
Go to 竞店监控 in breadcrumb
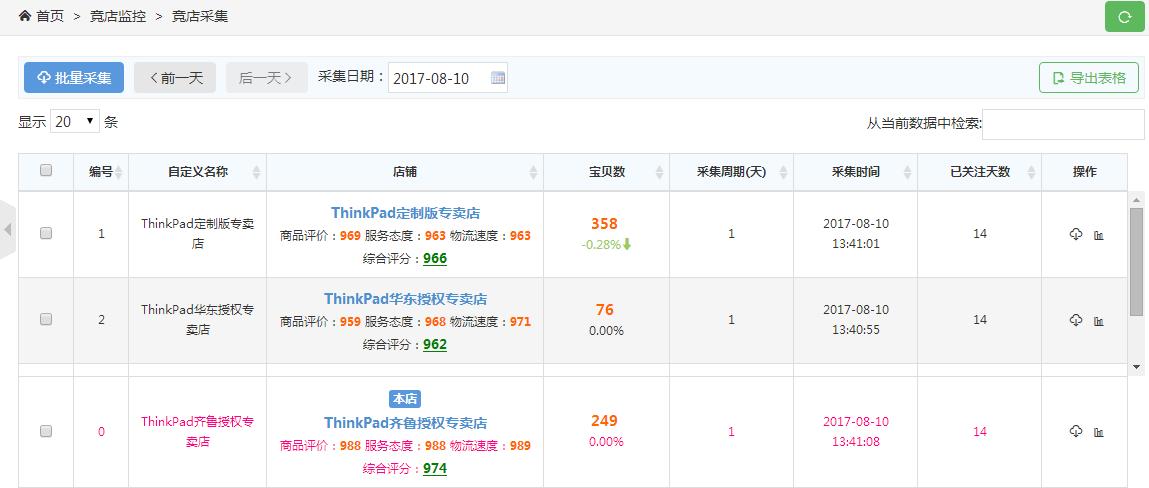[x=117, y=16]
